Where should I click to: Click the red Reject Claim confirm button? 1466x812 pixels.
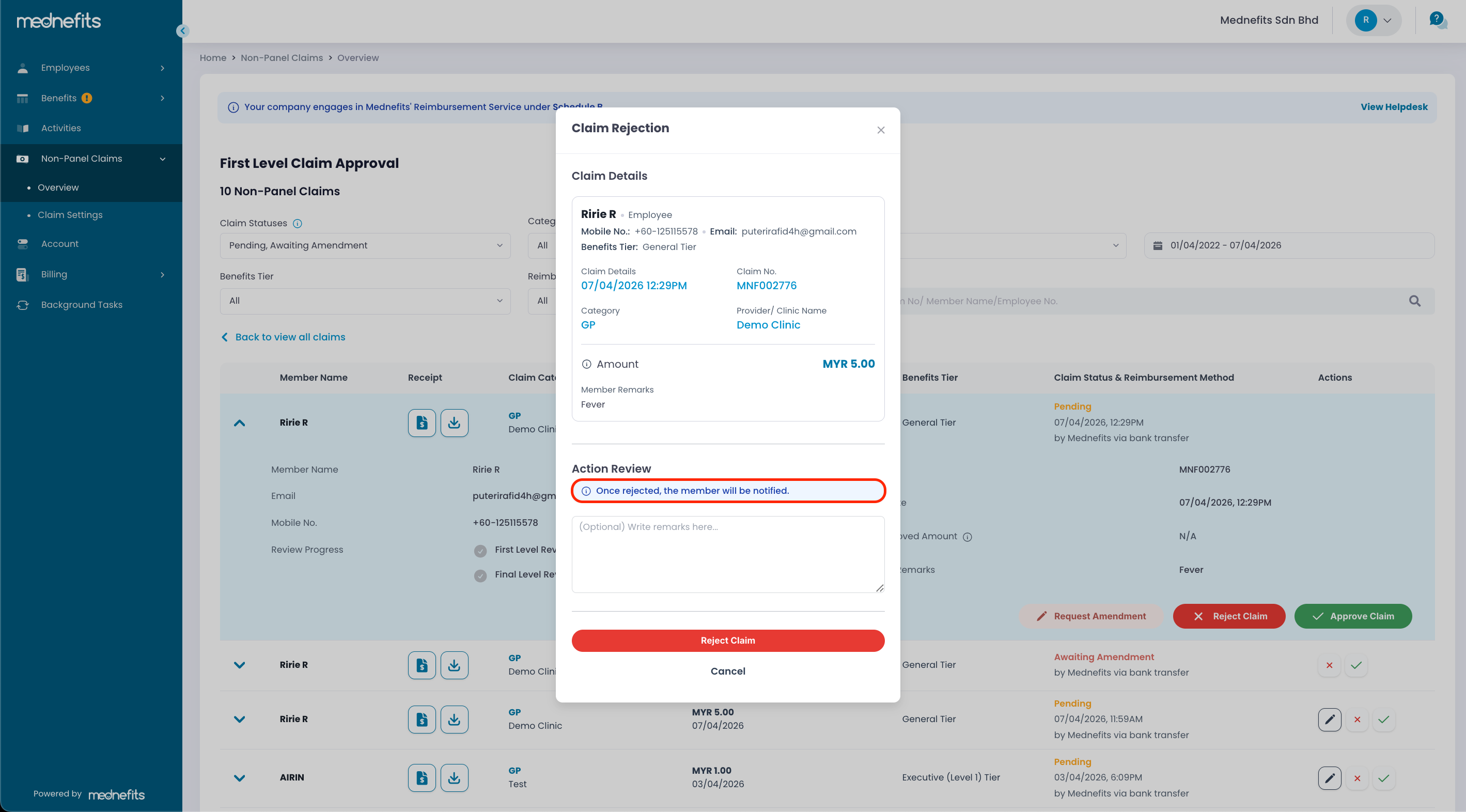pyautogui.click(x=727, y=640)
